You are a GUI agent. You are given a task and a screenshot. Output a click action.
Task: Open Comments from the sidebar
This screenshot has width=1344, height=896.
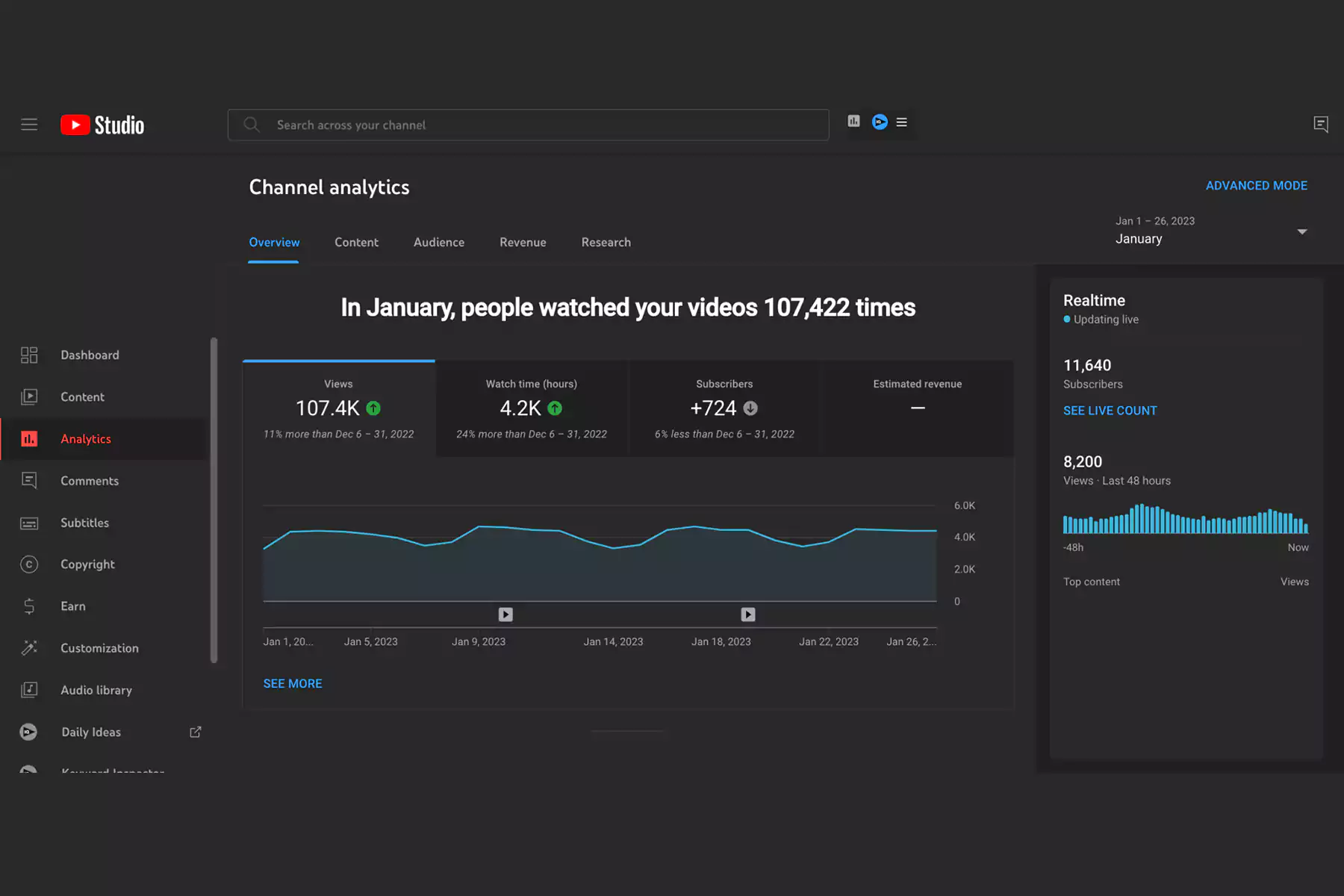(89, 481)
